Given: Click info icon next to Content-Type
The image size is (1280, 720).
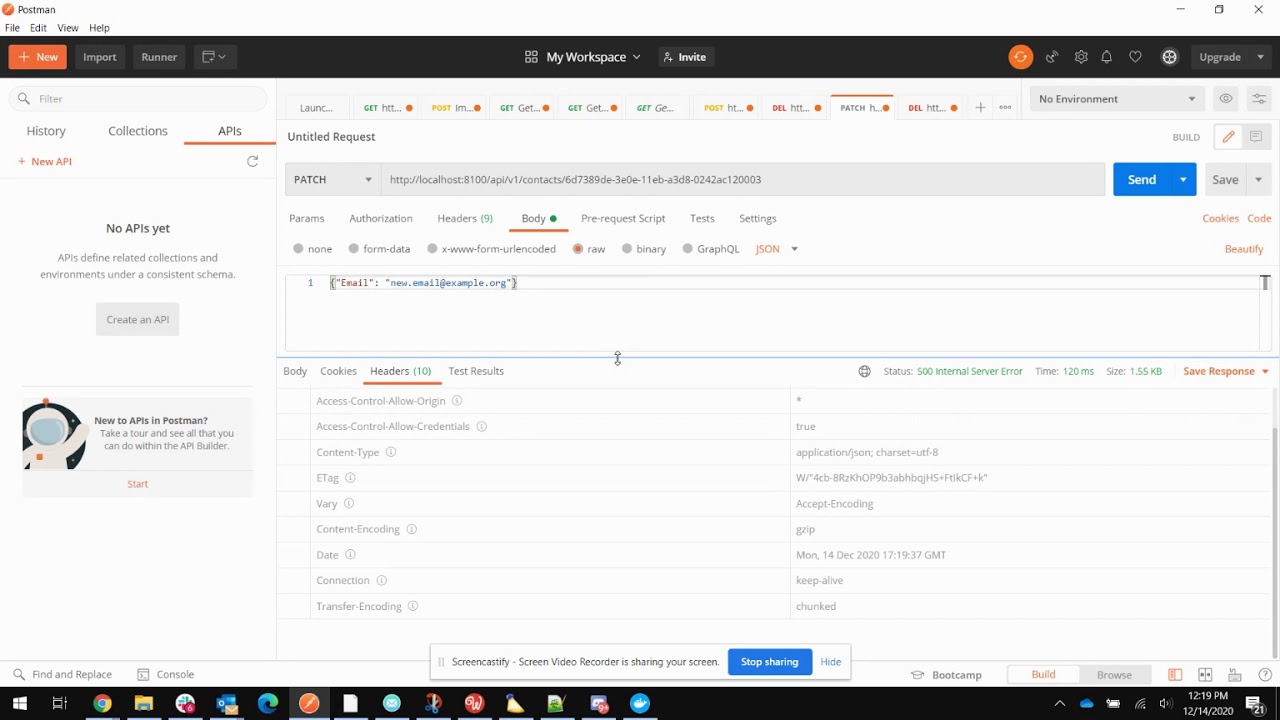Looking at the screenshot, I should point(391,452).
